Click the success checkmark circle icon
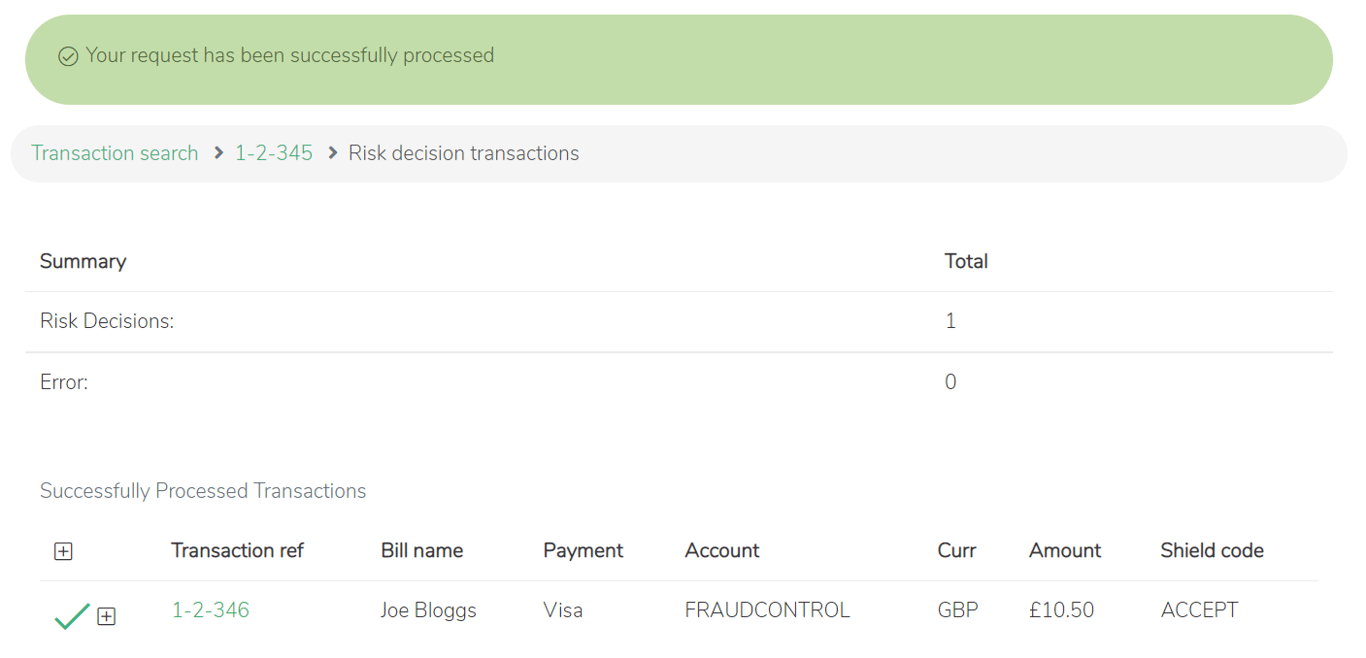Image resolution: width=1366 pixels, height=658 pixels. click(x=68, y=57)
